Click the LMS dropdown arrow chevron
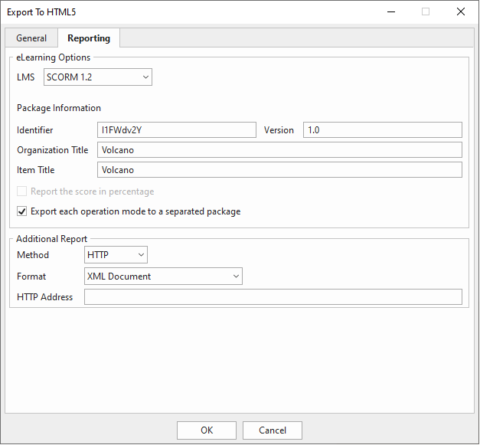The width and height of the screenshot is (480, 445). pos(146,77)
